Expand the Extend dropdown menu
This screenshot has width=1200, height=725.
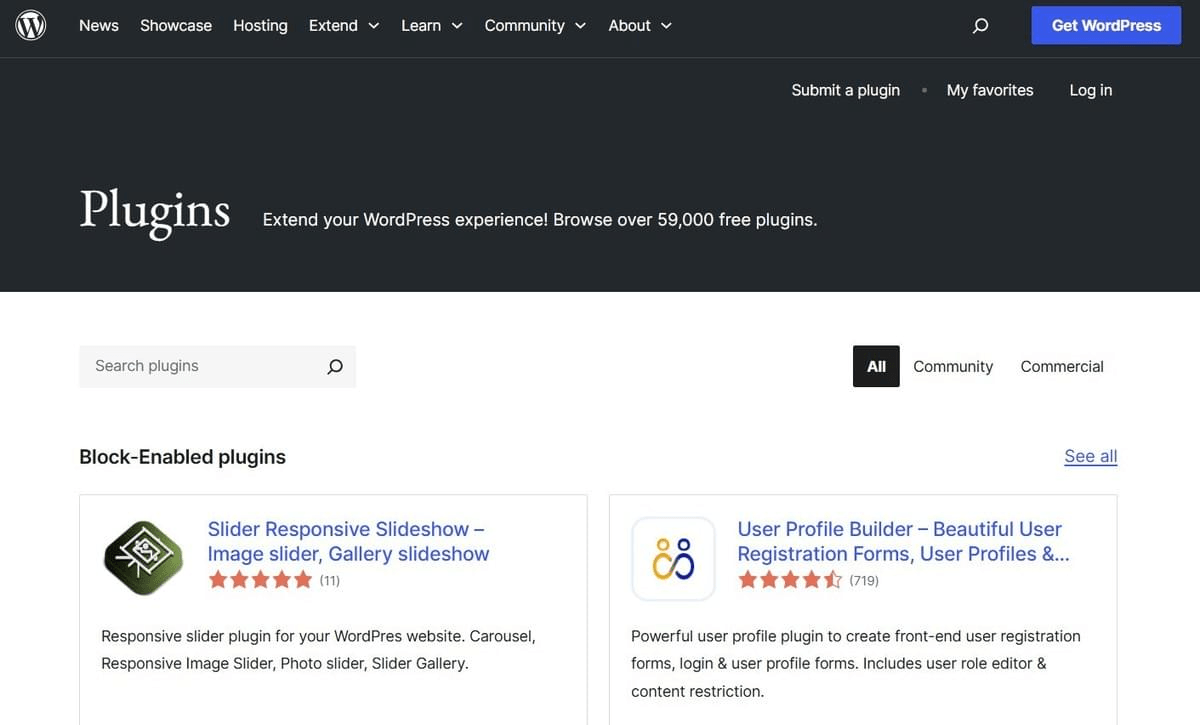344,26
